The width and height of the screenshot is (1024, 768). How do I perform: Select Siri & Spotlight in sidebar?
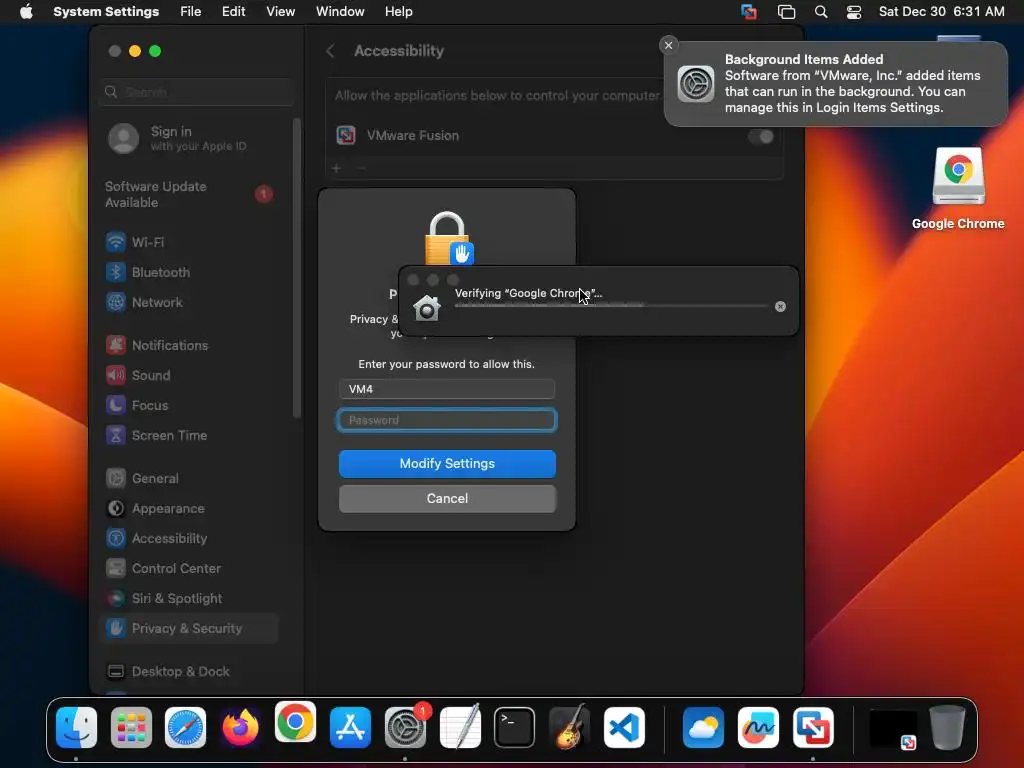189,599
